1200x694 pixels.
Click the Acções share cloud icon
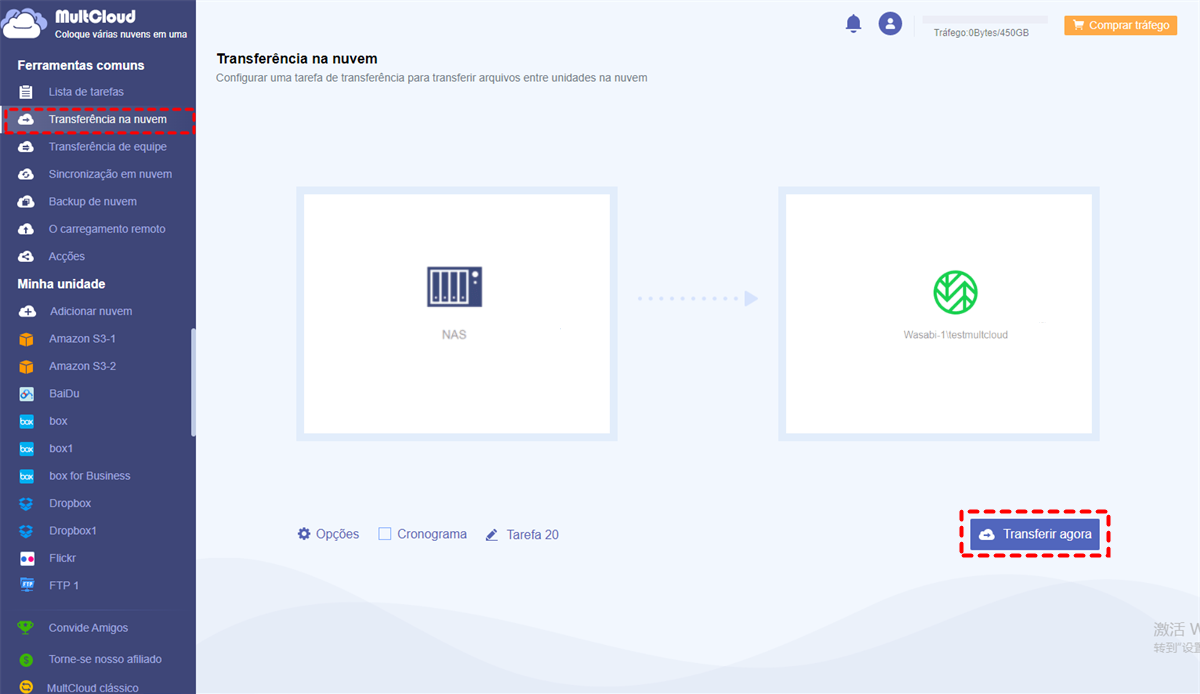[27, 257]
